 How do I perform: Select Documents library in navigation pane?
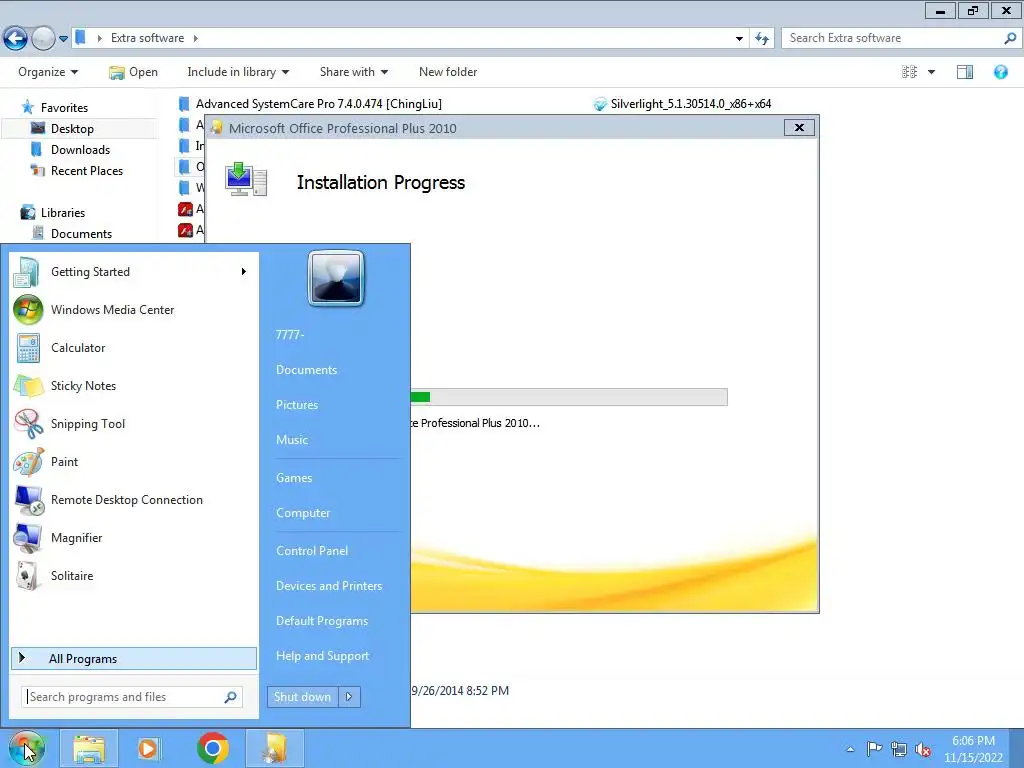click(81, 234)
